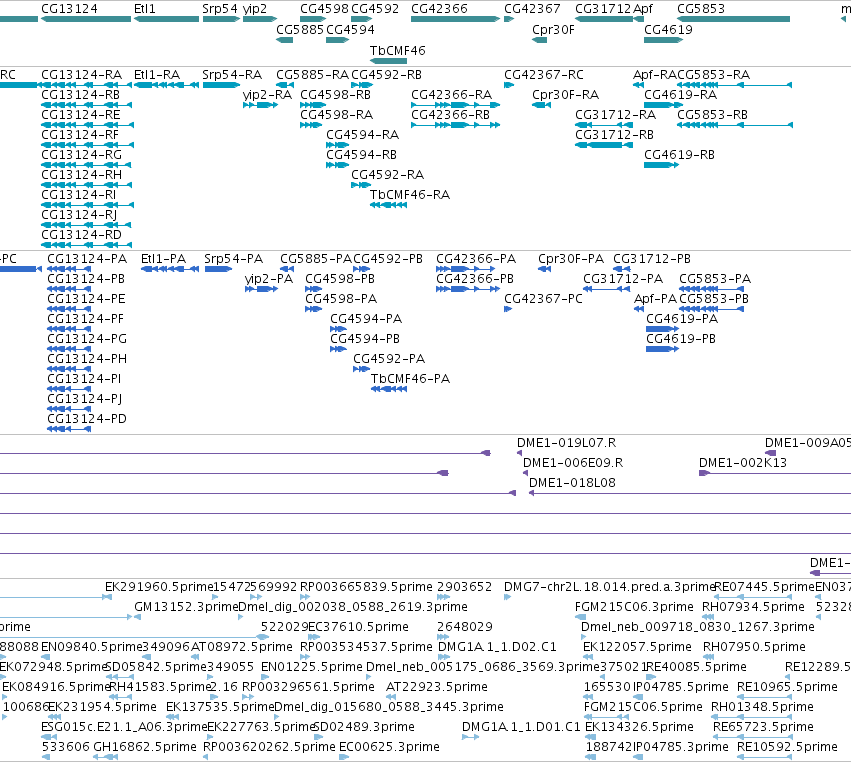
Task: Open EST FGM215C06.3prime
Action: 634,607
